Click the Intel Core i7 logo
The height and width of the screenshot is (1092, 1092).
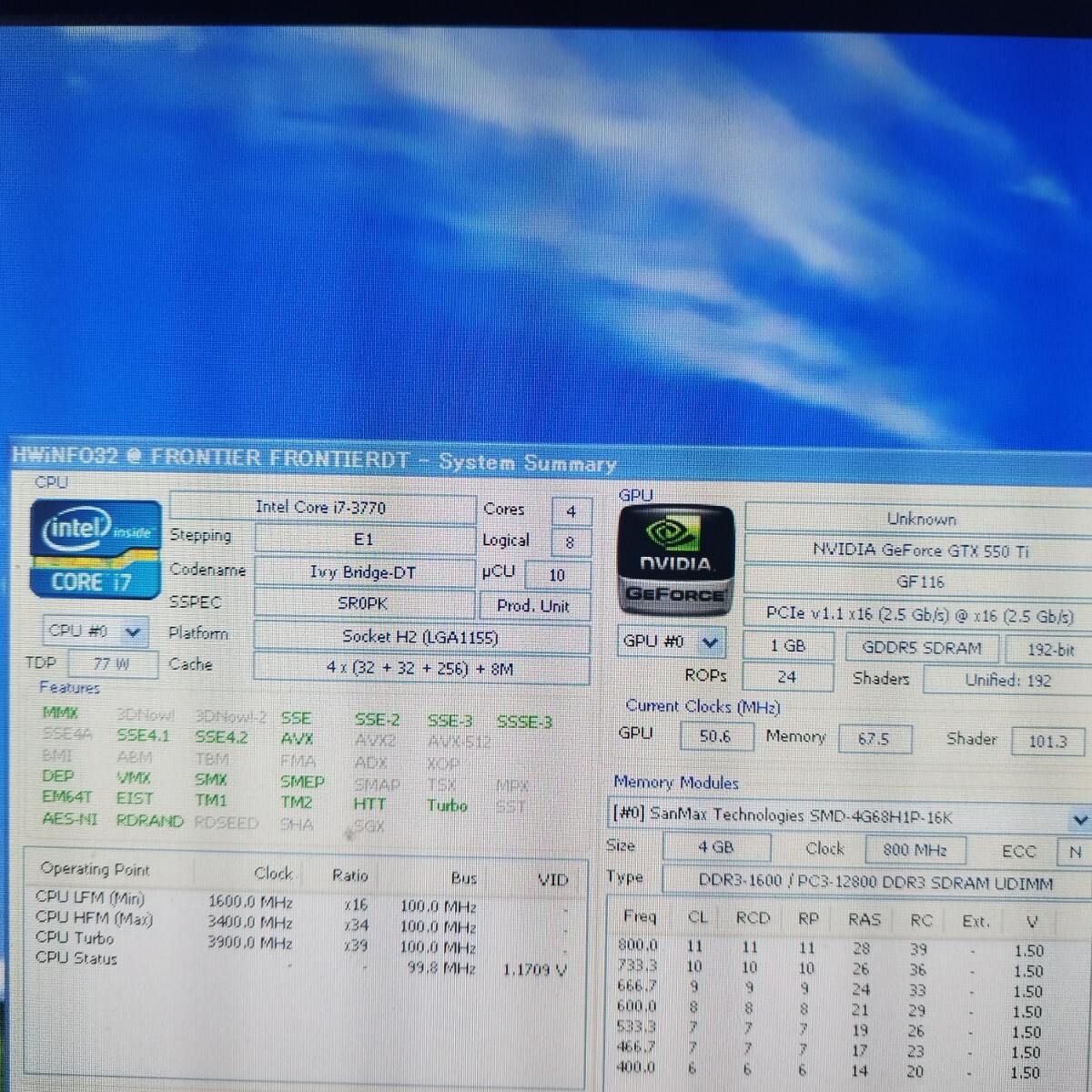pyautogui.click(x=96, y=550)
